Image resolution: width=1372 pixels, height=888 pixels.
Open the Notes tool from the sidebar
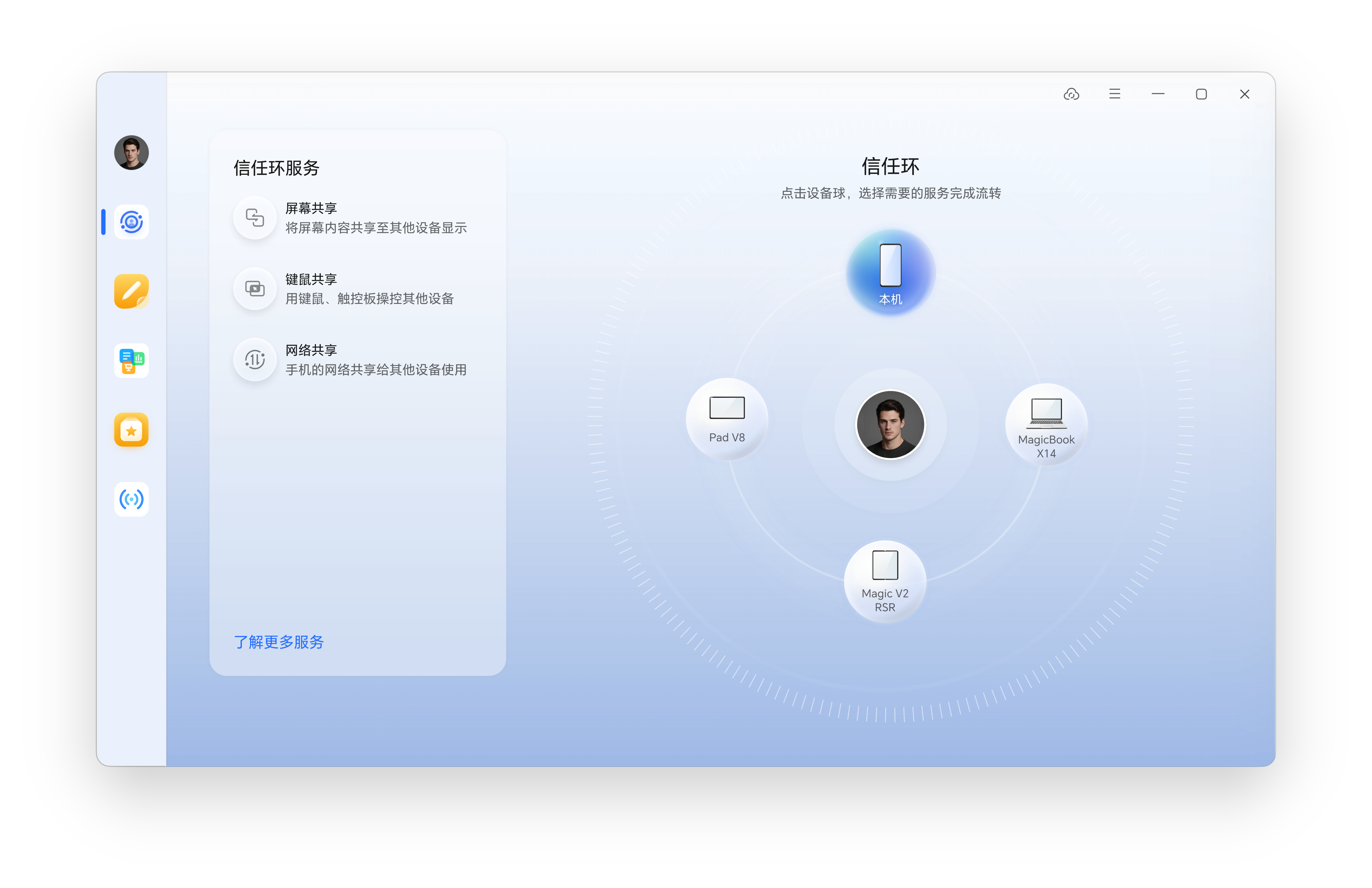pyautogui.click(x=131, y=291)
